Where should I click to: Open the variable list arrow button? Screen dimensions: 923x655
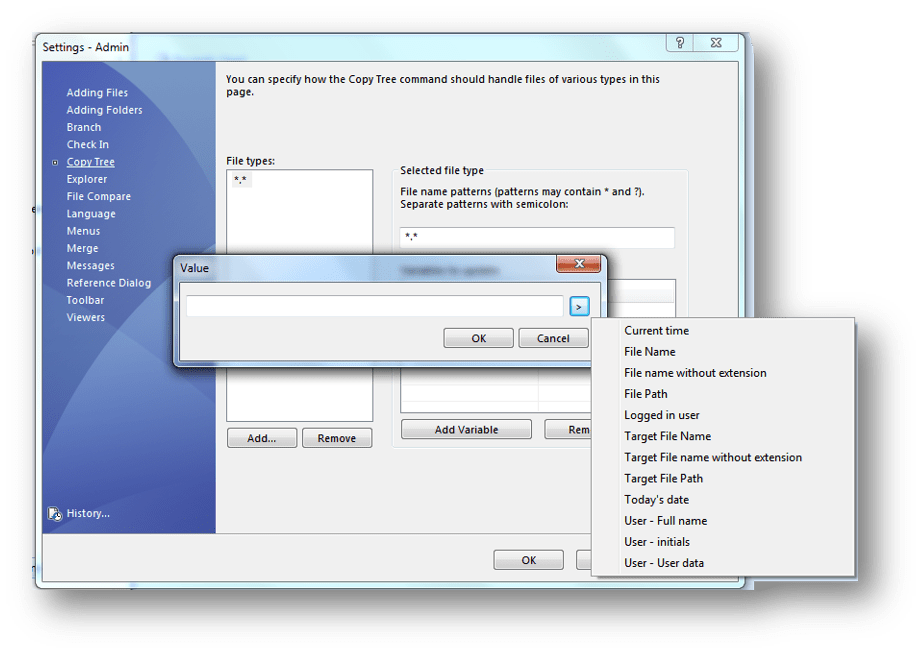[579, 306]
